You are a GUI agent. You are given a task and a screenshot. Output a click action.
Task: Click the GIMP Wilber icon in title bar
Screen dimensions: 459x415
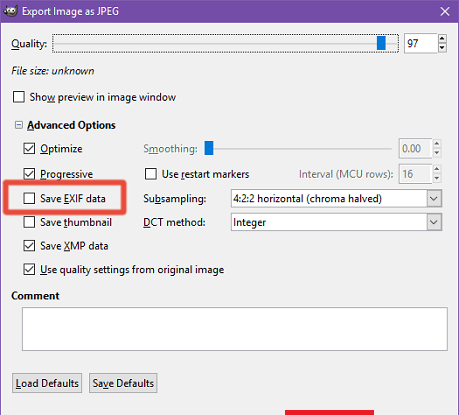(x=10, y=11)
